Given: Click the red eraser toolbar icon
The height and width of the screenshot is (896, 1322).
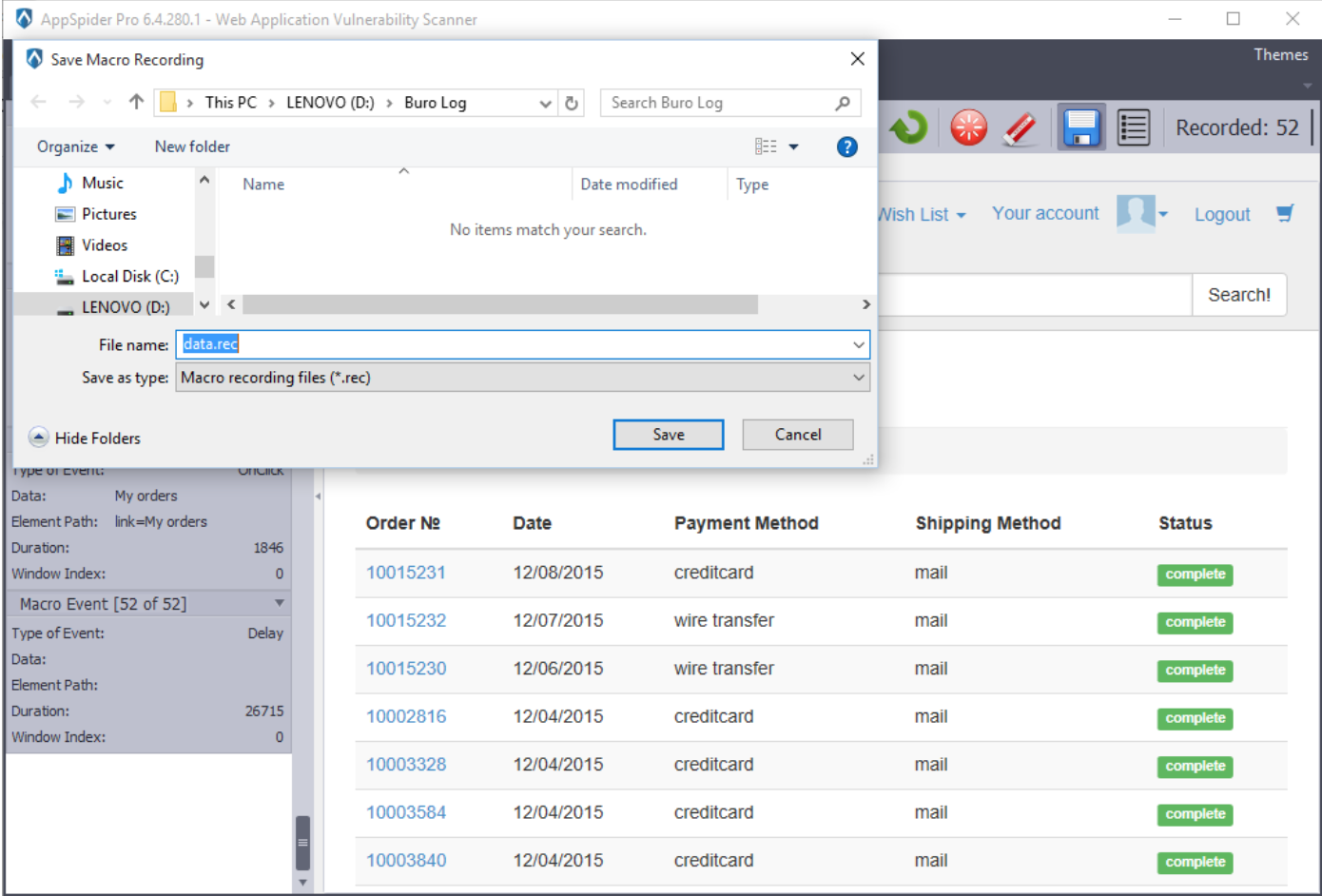Looking at the screenshot, I should tap(1021, 127).
